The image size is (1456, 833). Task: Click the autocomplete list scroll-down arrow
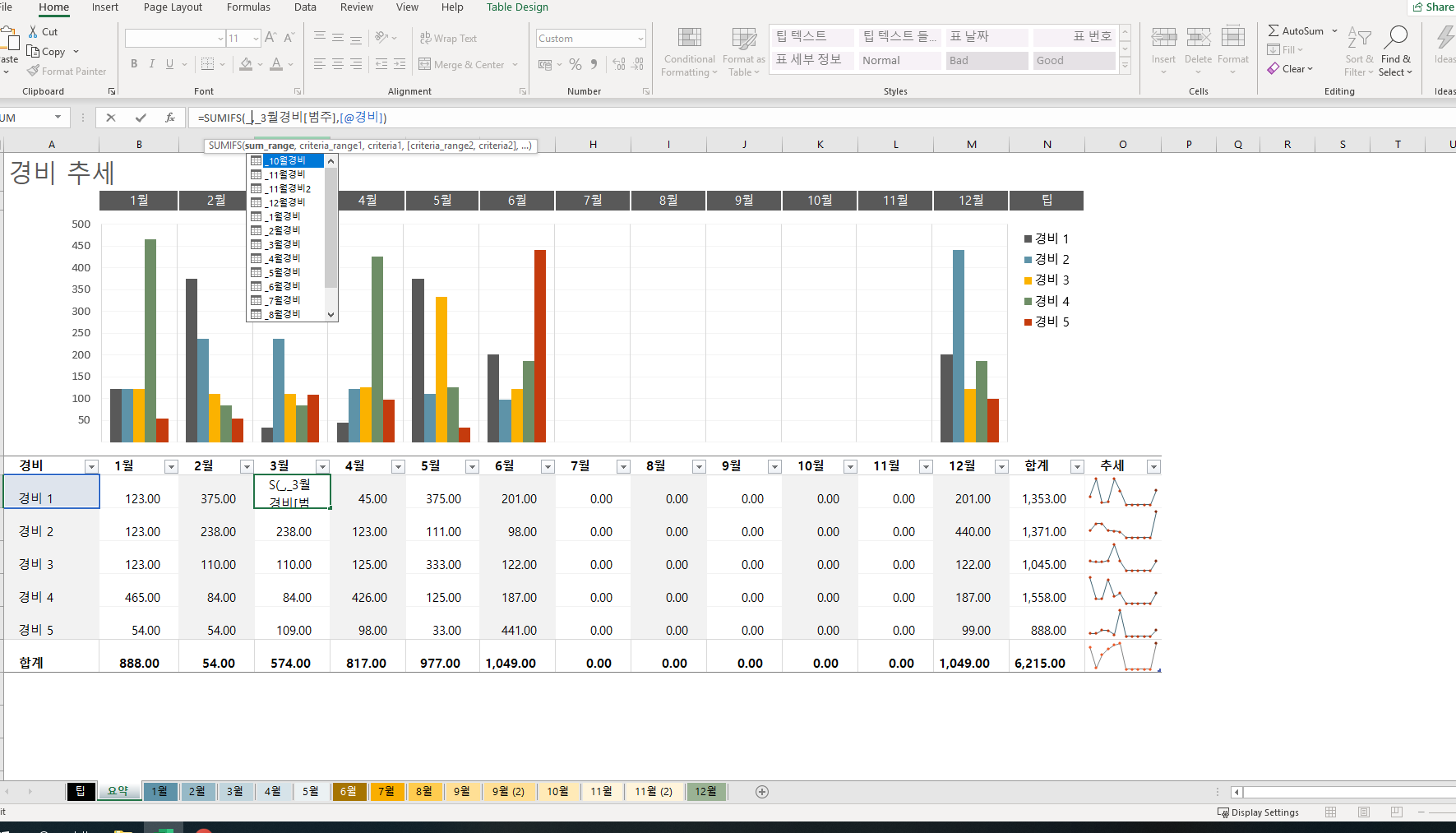pyautogui.click(x=331, y=314)
